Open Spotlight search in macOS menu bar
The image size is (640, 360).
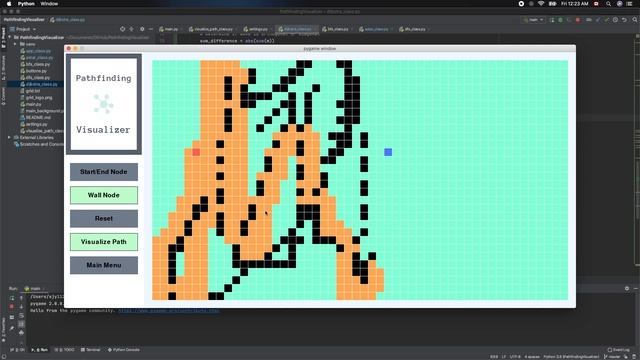[x=609, y=4]
